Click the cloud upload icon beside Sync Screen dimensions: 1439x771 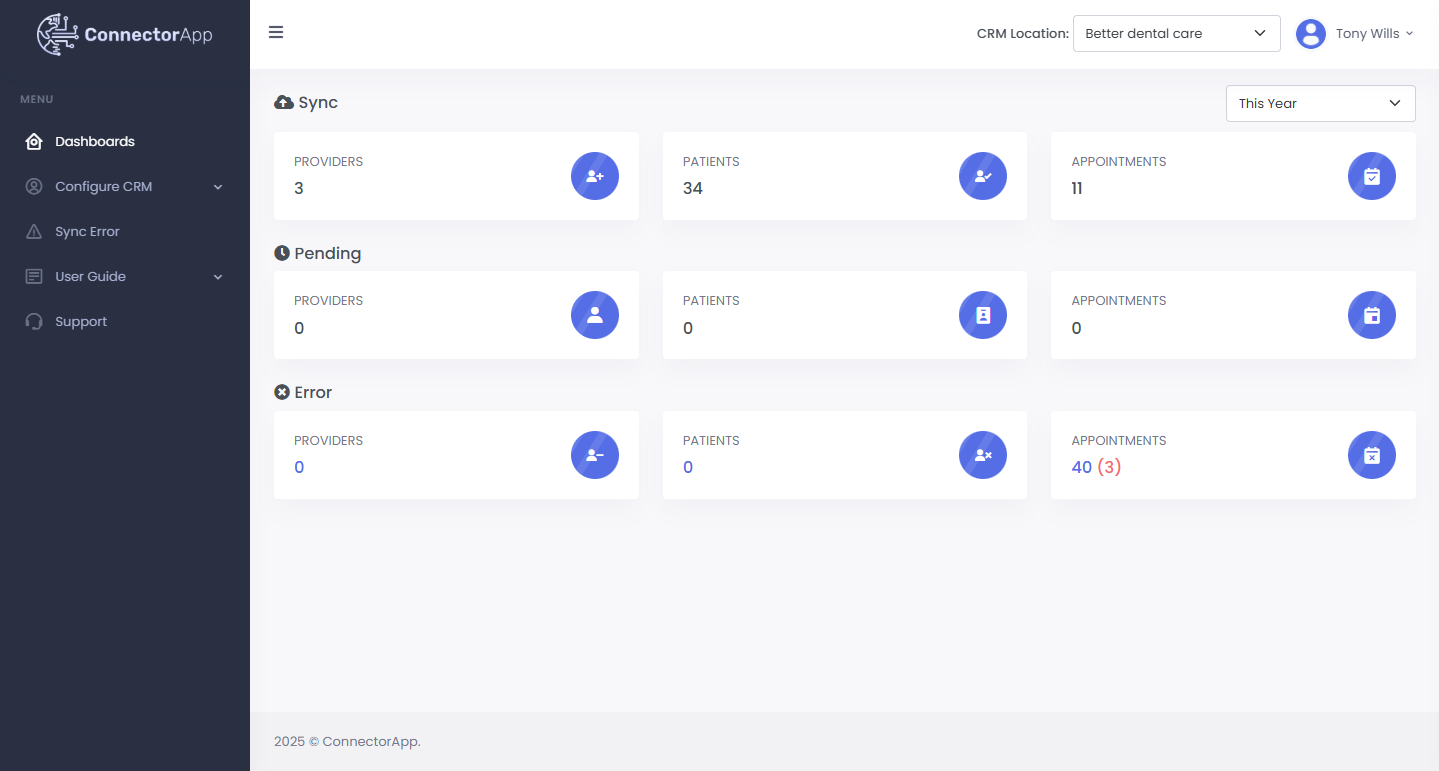coord(283,102)
